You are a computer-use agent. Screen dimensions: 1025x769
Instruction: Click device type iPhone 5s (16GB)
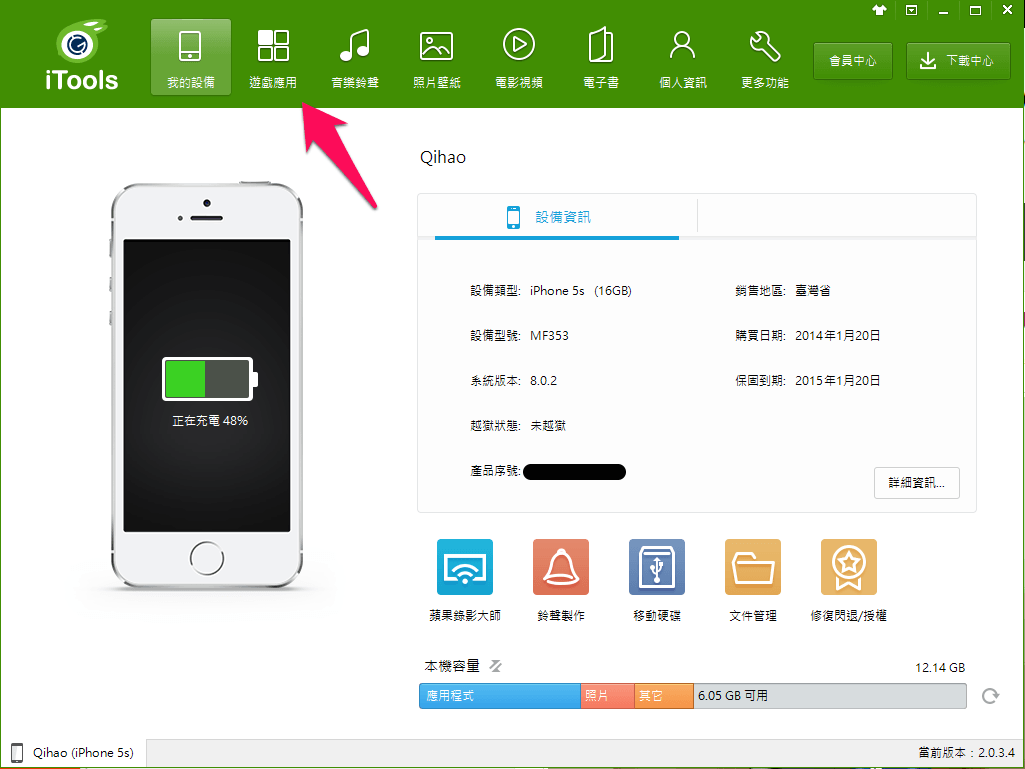(580, 291)
